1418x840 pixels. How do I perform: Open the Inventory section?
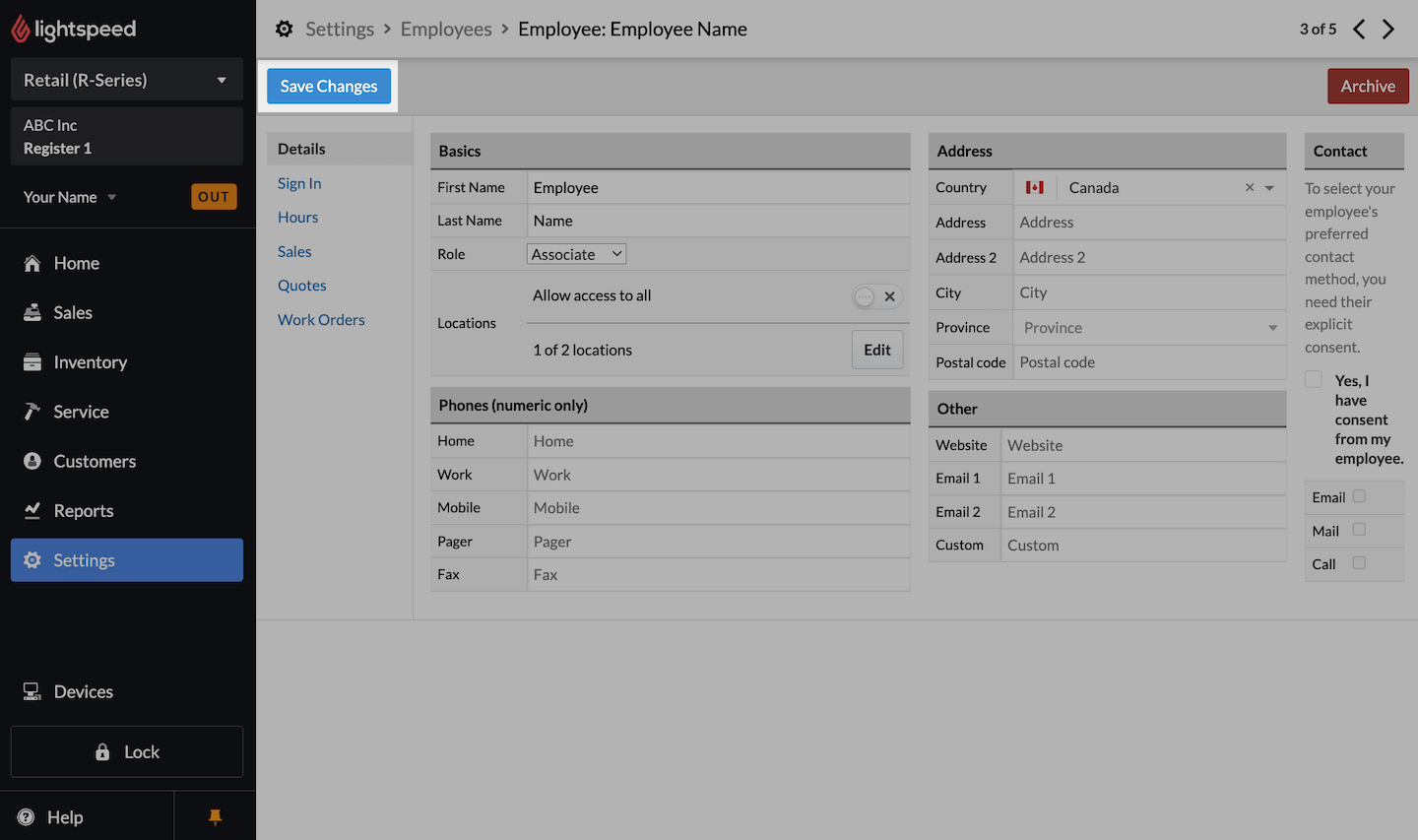point(90,362)
